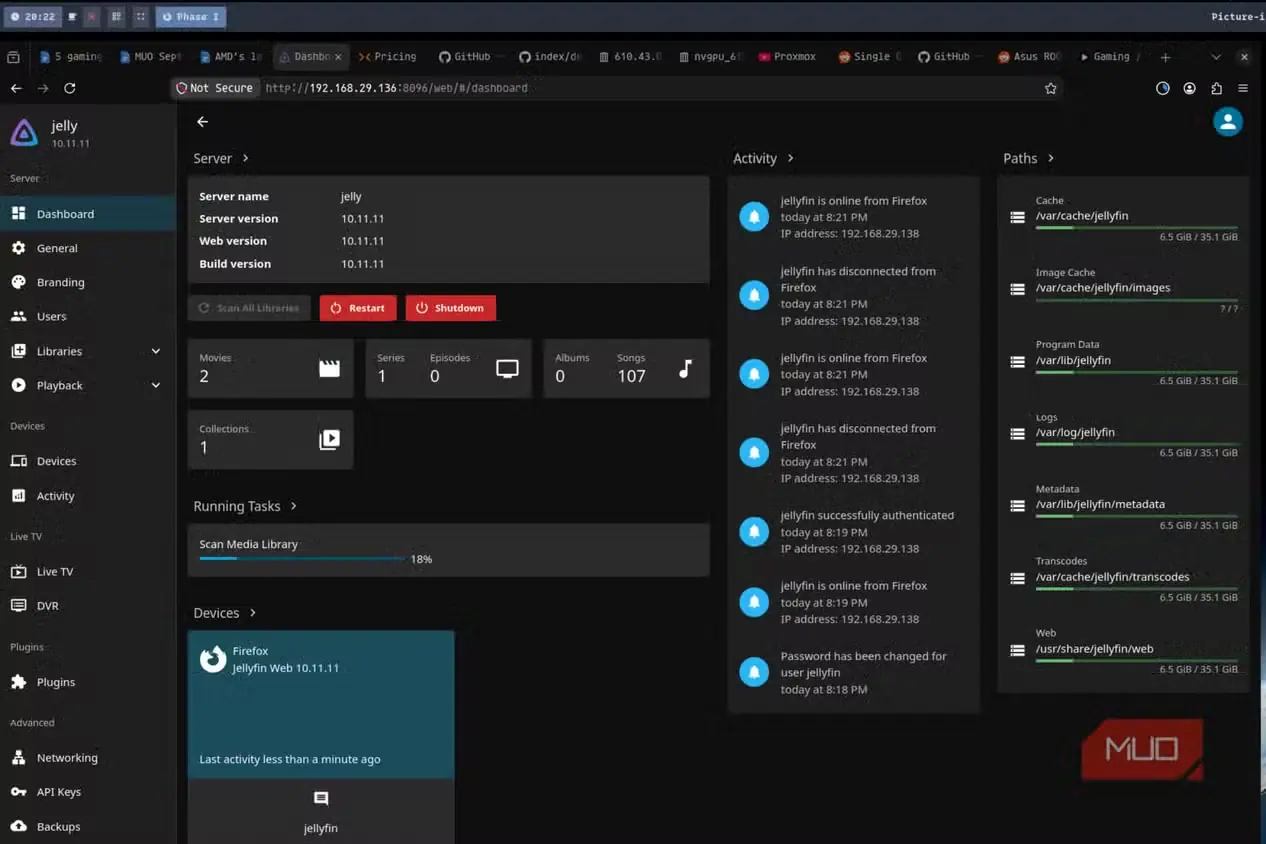Open the user avatar menu on the dashboard
Screen dimensions: 1266x844
pyautogui.click(x=1227, y=121)
